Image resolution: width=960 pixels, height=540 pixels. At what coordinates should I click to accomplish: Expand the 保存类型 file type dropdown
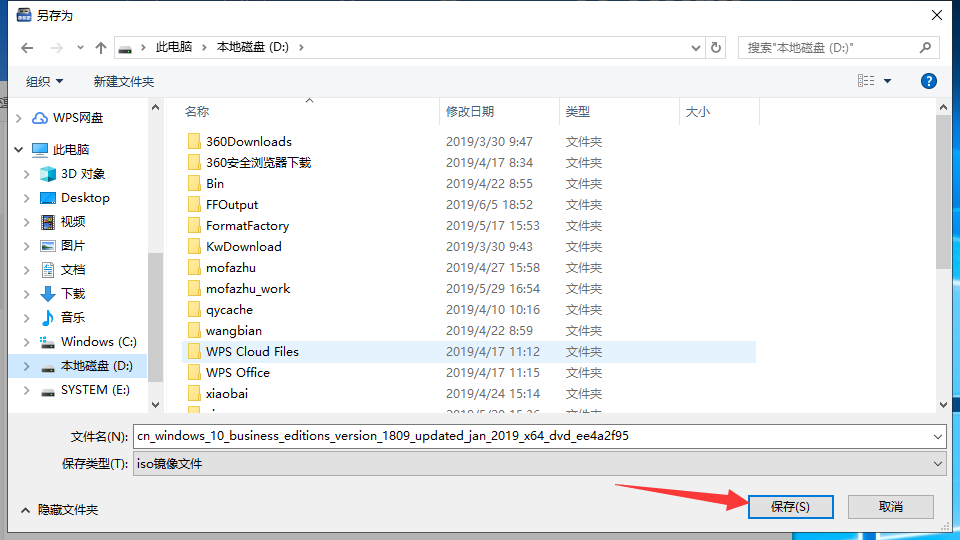937,464
